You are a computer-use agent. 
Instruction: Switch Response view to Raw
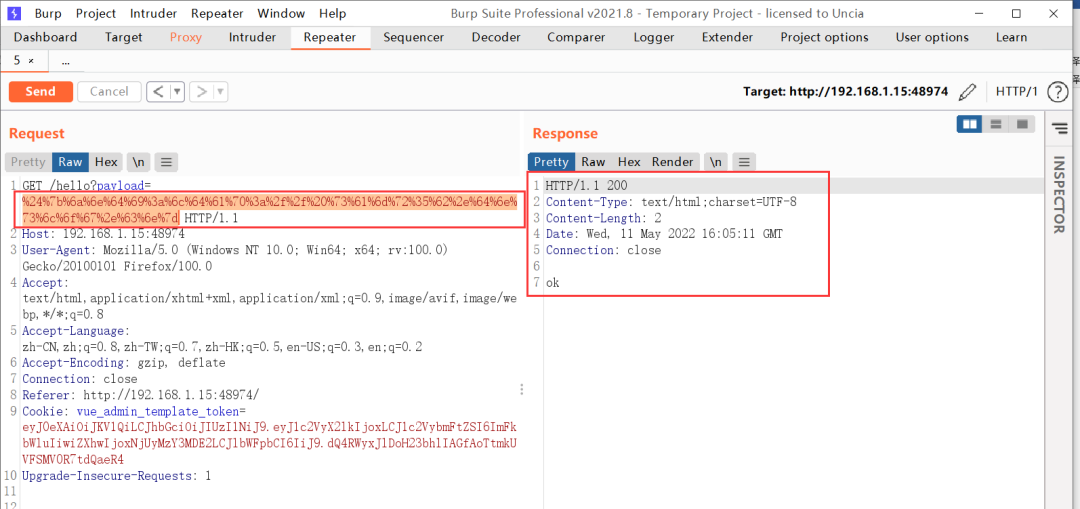coord(593,162)
